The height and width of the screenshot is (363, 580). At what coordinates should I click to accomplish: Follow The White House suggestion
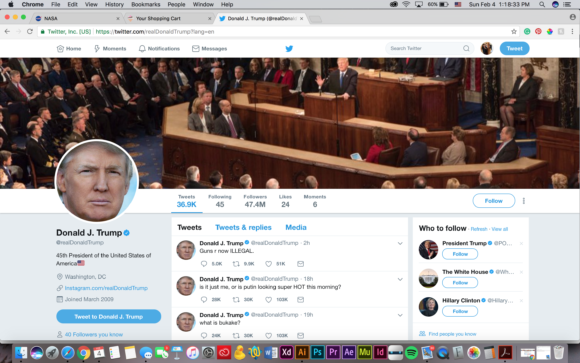coord(460,282)
